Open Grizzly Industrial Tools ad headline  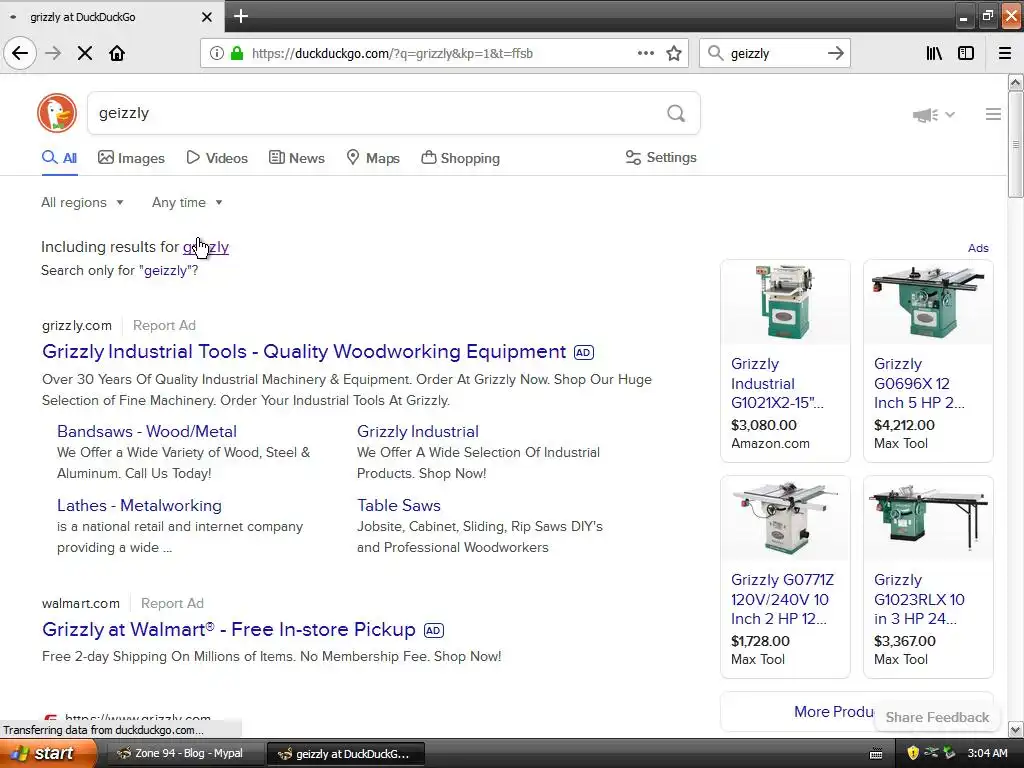304,351
